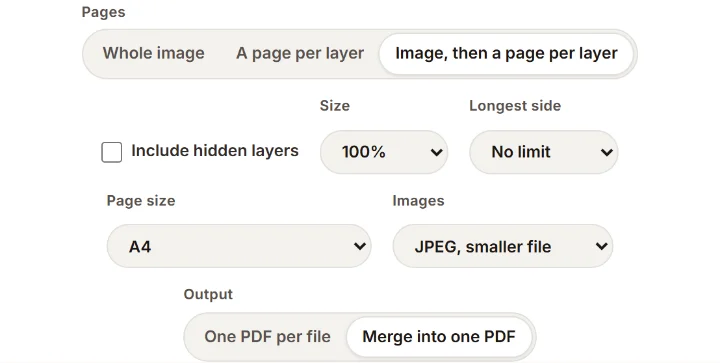Screen dimensions: 720x363
Task: Click the chevron on JPEG, smaller file dropdown
Action: [x=602, y=246]
